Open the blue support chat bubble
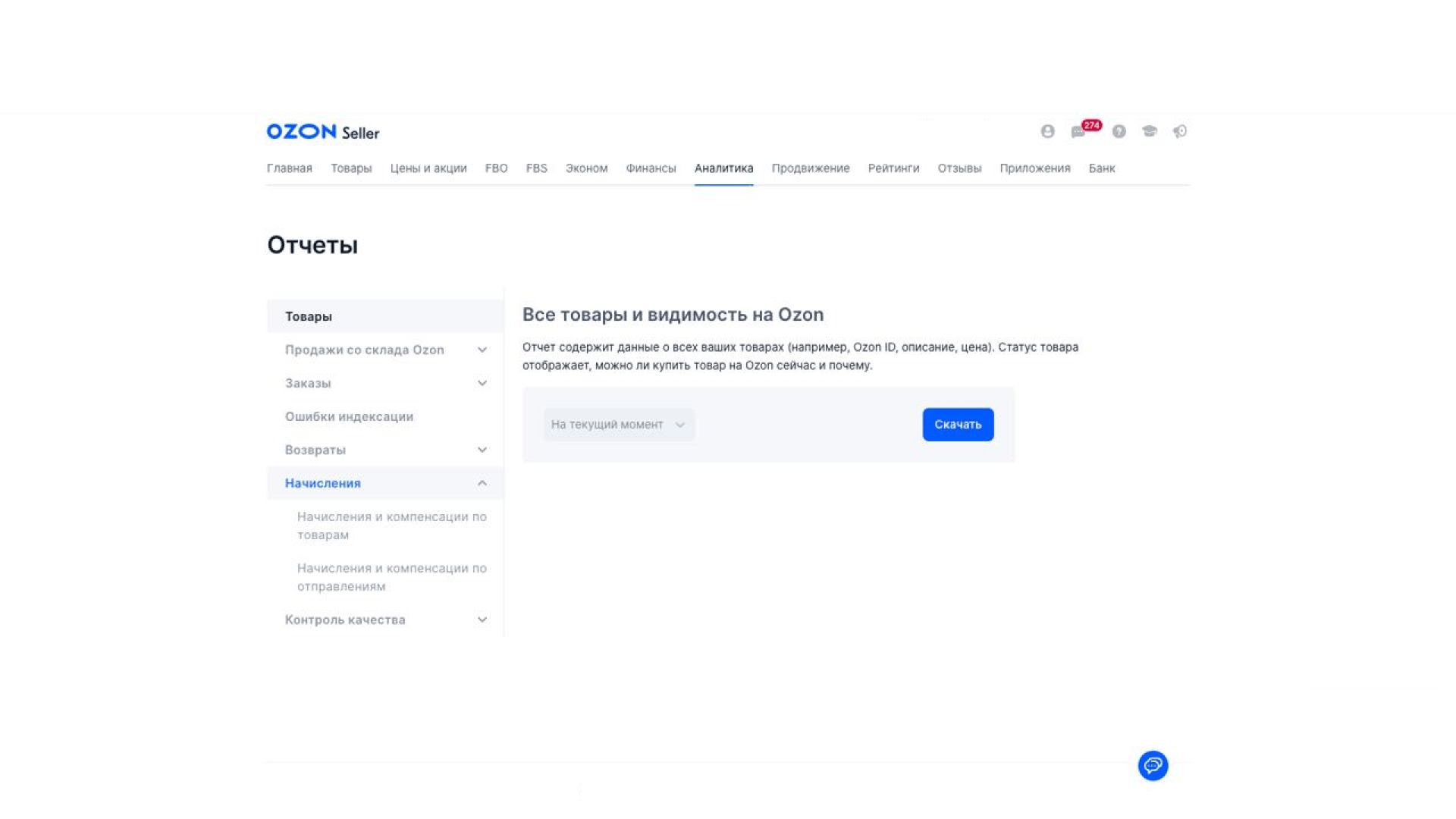The image size is (1456, 819). pyautogui.click(x=1153, y=765)
